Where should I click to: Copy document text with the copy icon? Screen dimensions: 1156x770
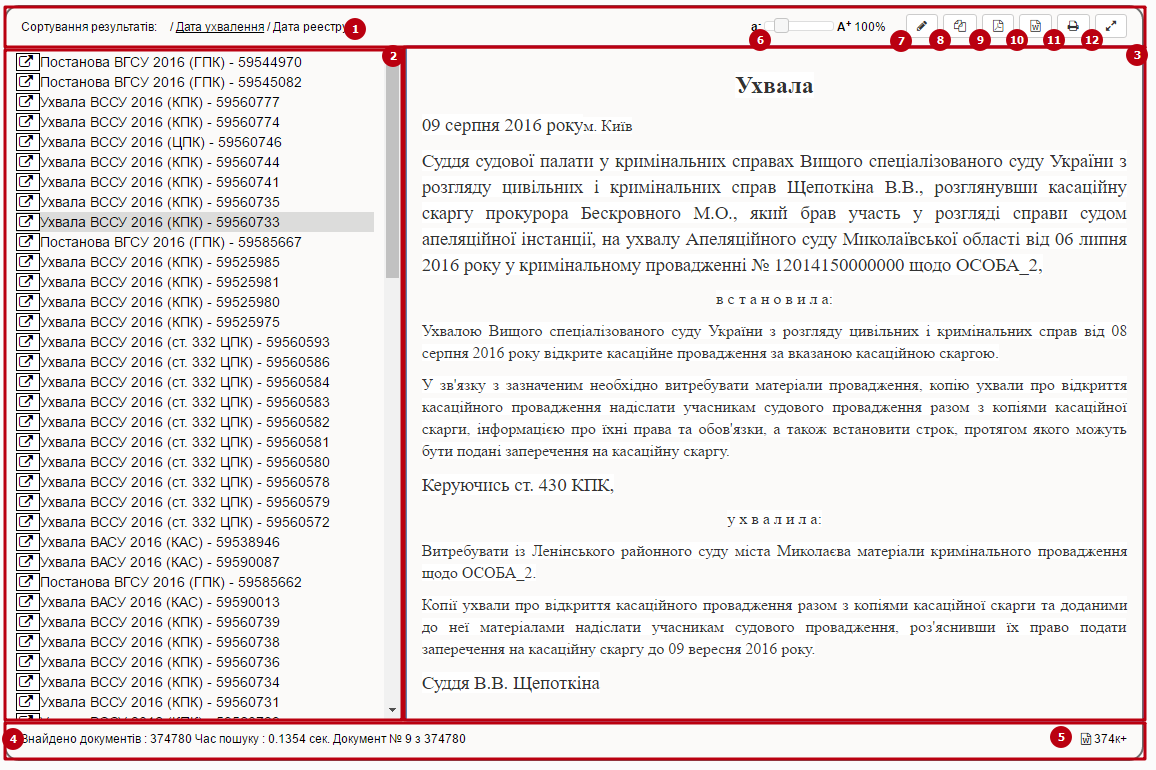tap(959, 26)
